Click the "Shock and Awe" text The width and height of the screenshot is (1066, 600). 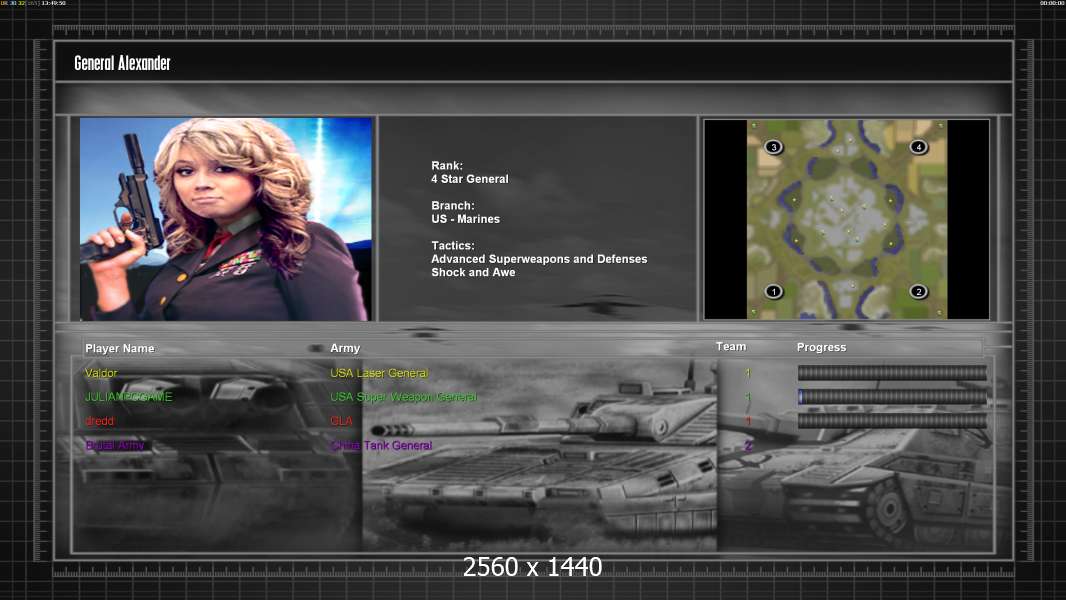click(473, 272)
